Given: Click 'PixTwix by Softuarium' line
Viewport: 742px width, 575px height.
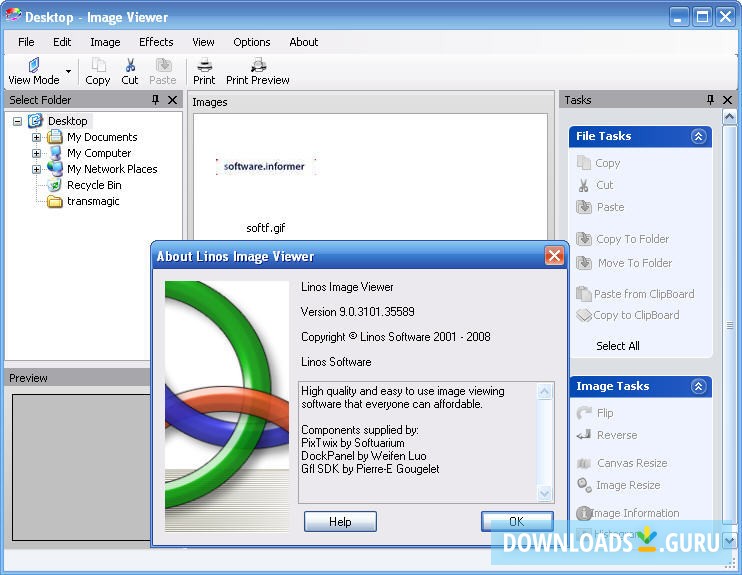Looking at the screenshot, I should (353, 443).
